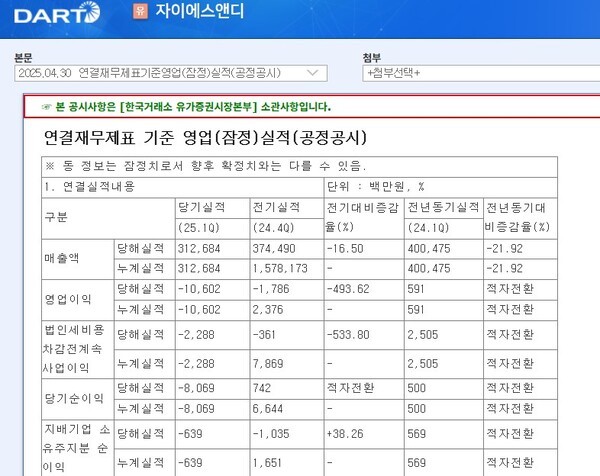Click the -16.50 change rate cell
This screenshot has height=476, width=600.
[x=364, y=249]
